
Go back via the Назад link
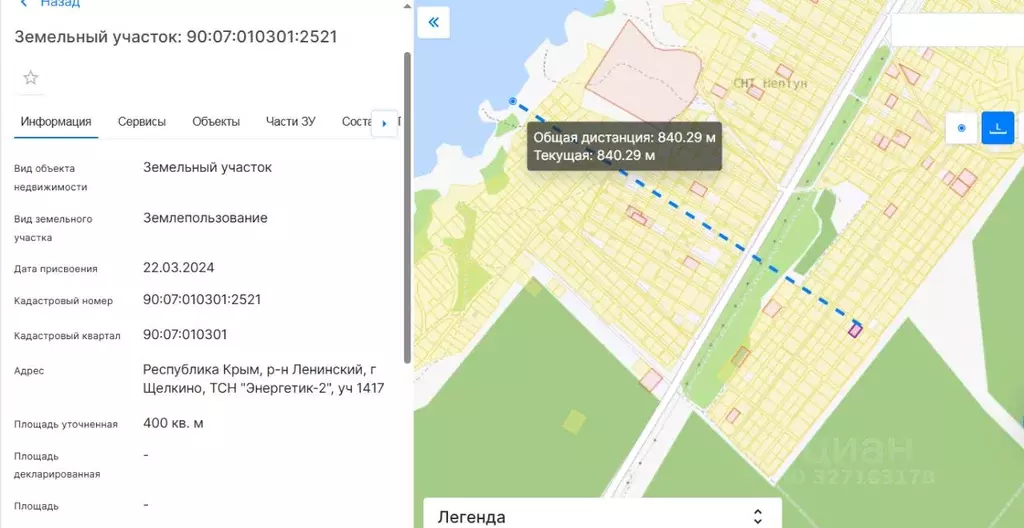60,3
